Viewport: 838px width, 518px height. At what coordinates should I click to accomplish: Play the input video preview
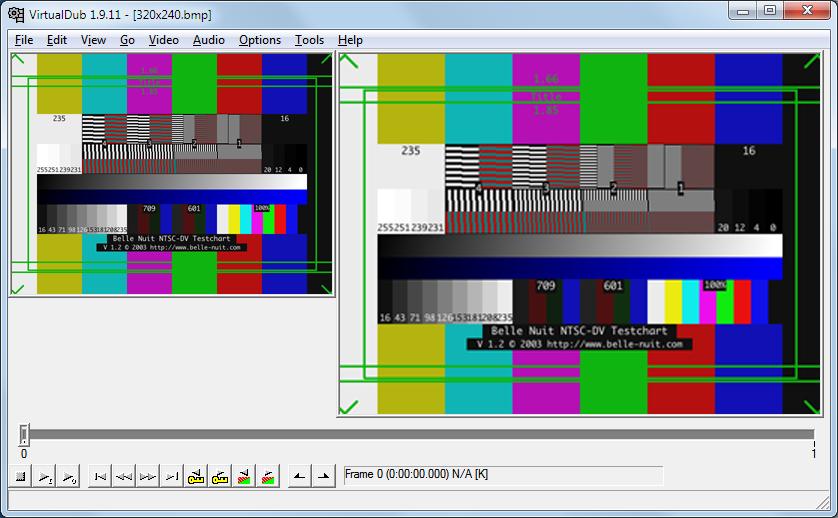pyautogui.click(x=45, y=476)
